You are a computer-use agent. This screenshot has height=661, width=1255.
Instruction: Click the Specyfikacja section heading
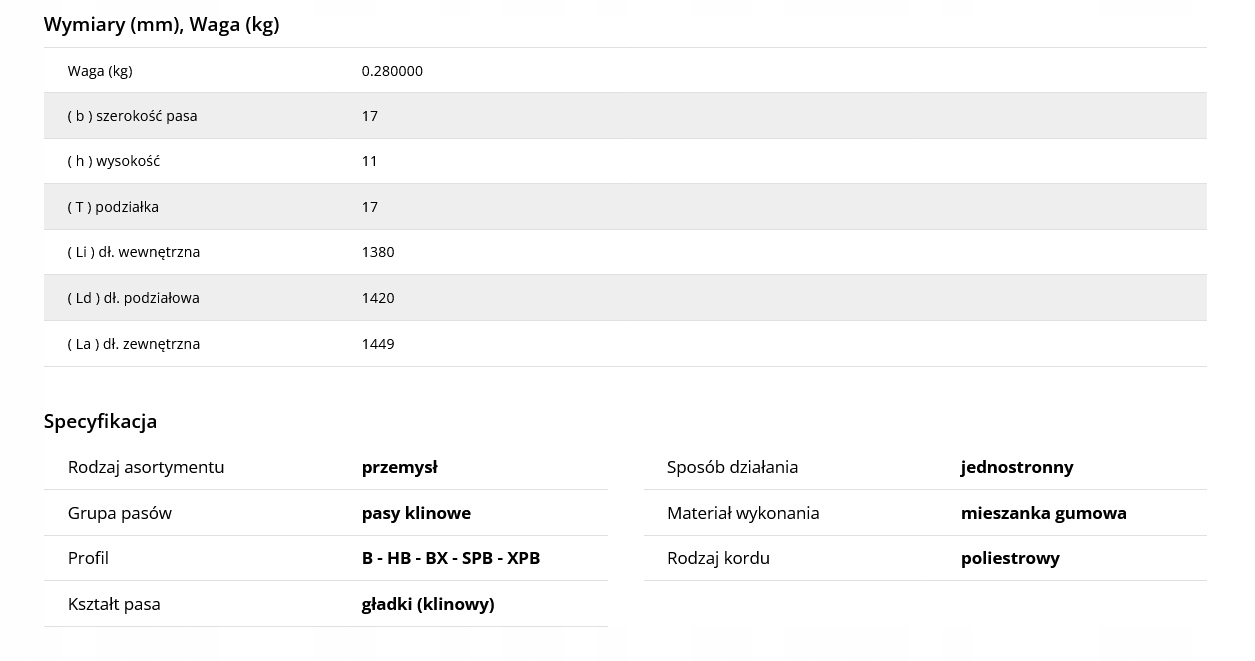[100, 421]
